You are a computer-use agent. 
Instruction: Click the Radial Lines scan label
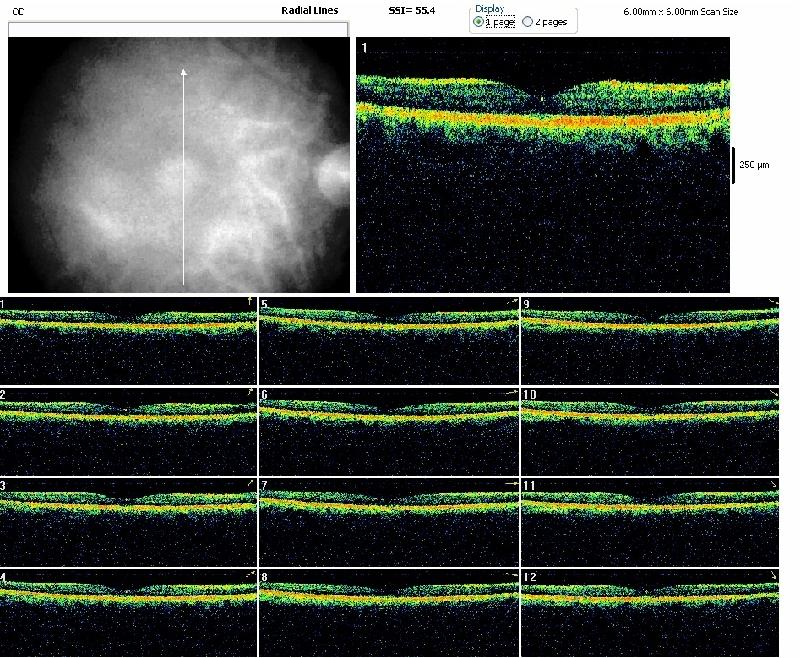tap(309, 10)
